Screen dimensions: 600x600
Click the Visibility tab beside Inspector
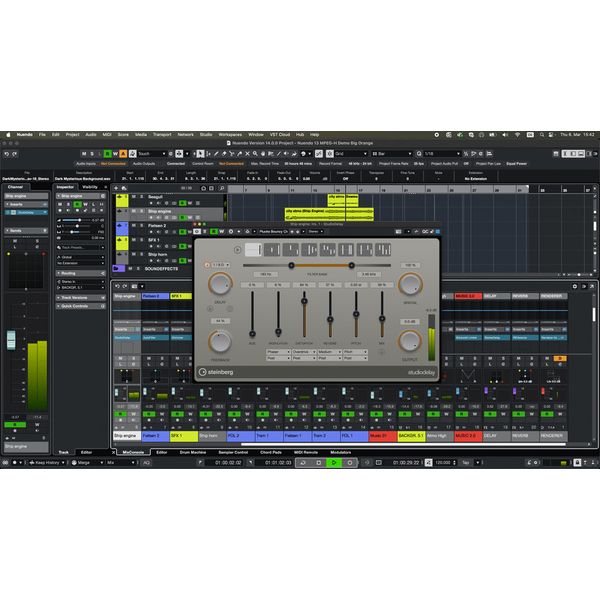(90, 186)
